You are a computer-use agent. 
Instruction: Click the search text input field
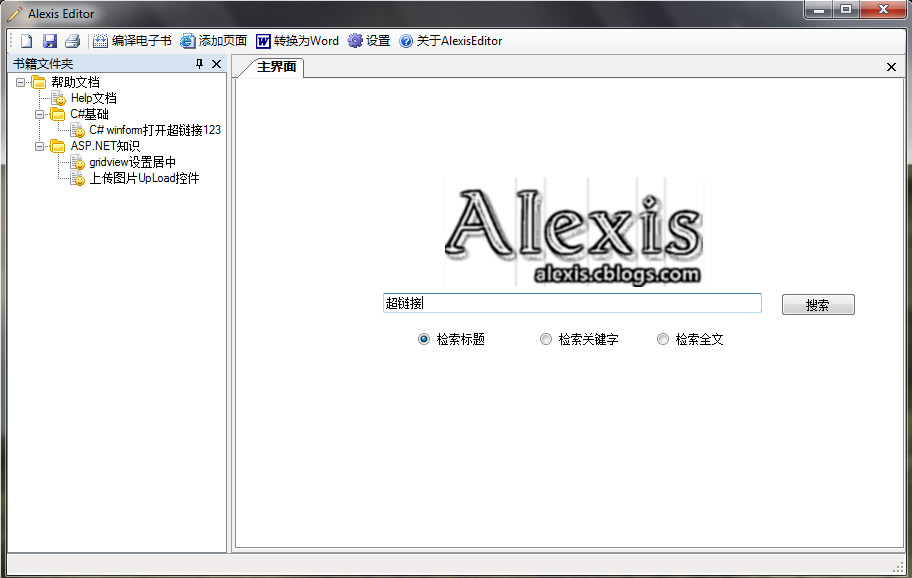tap(572, 303)
